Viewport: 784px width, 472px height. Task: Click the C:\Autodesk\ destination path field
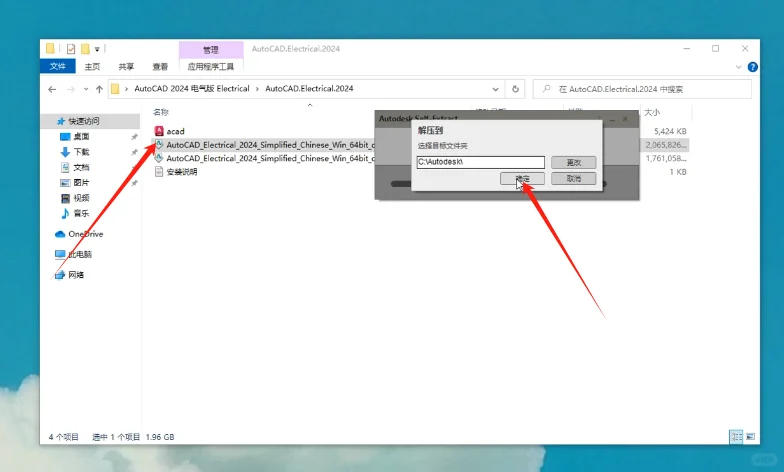coord(480,162)
